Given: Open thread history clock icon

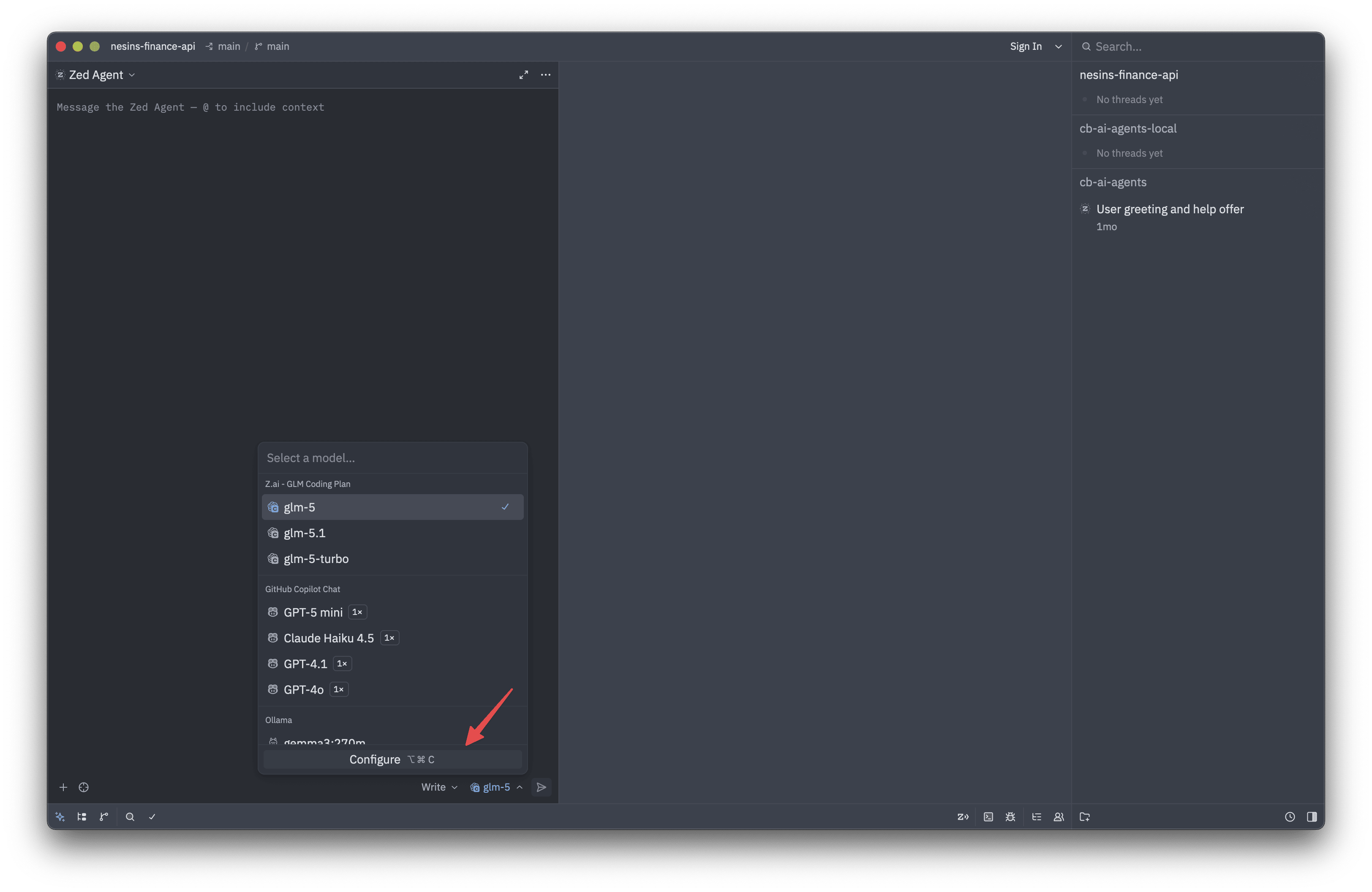Looking at the screenshot, I should pos(1290,816).
